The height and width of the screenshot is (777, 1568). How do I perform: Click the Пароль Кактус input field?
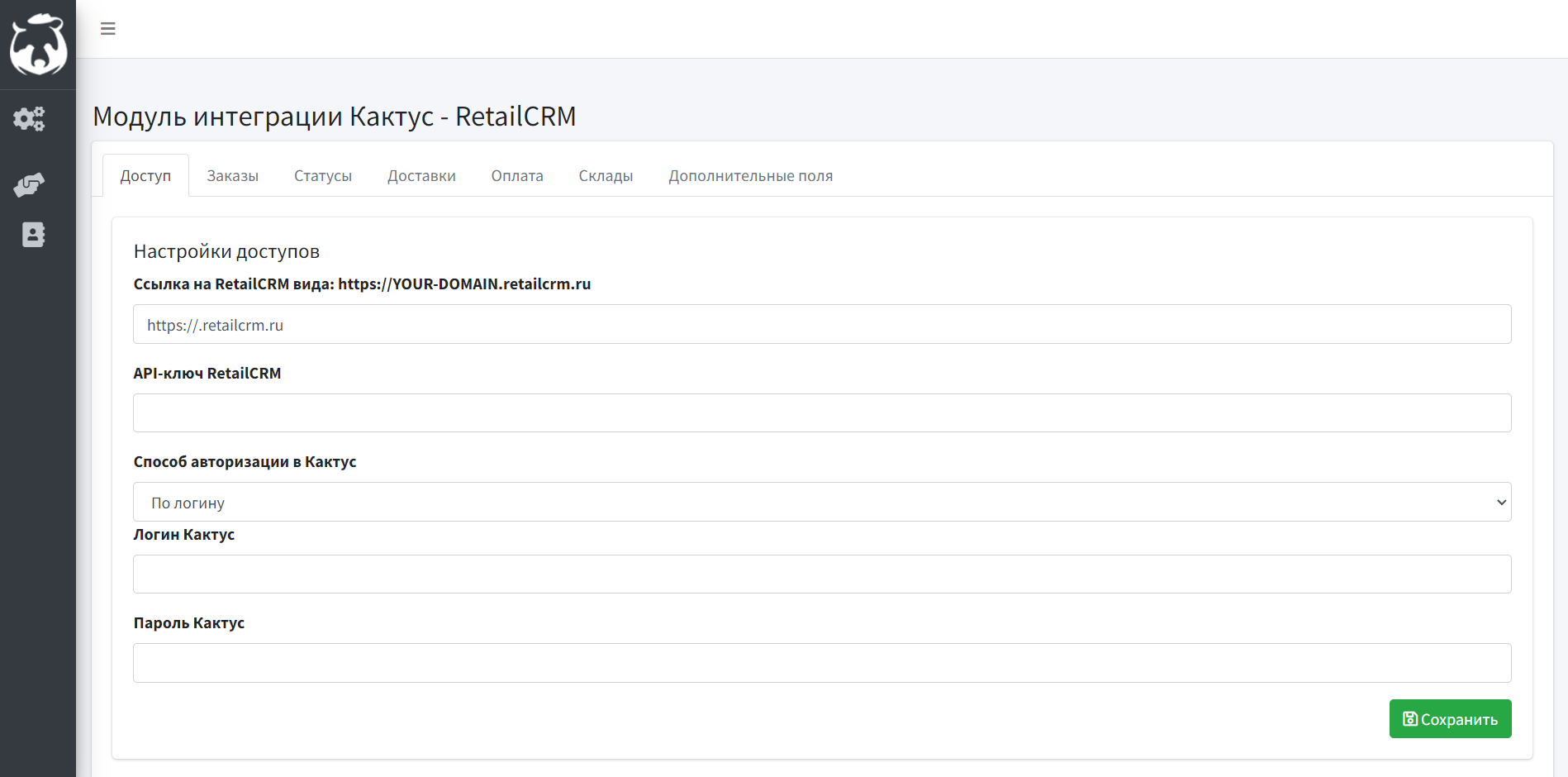(x=822, y=663)
